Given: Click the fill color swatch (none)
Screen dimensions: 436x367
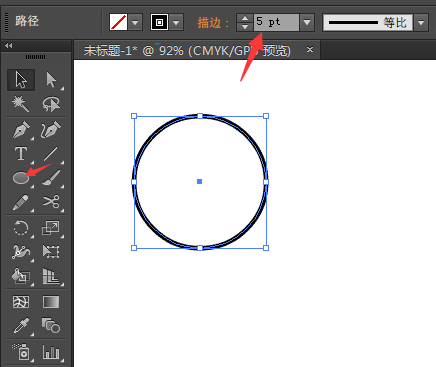Looking at the screenshot, I should click(118, 23).
